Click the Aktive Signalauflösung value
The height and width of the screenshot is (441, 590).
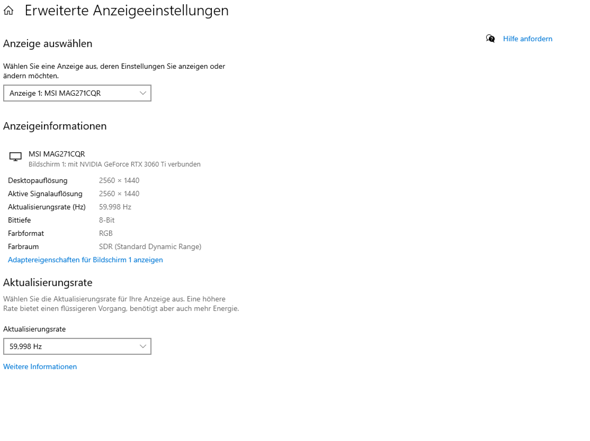pos(119,193)
